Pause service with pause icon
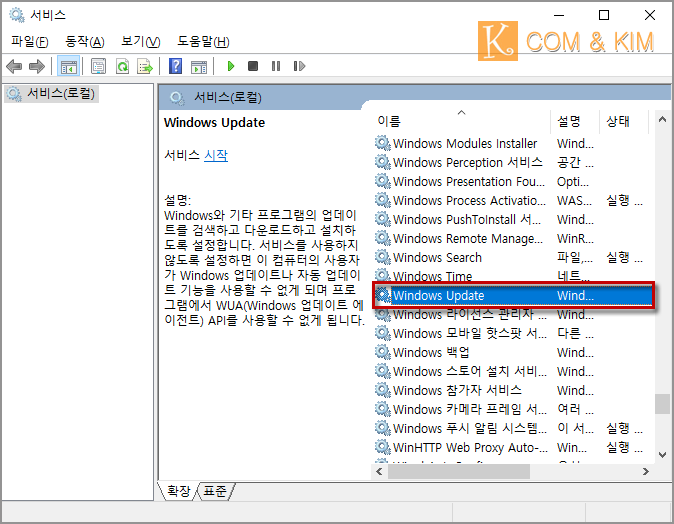Viewport: 674px width, 524px height. pos(276,66)
